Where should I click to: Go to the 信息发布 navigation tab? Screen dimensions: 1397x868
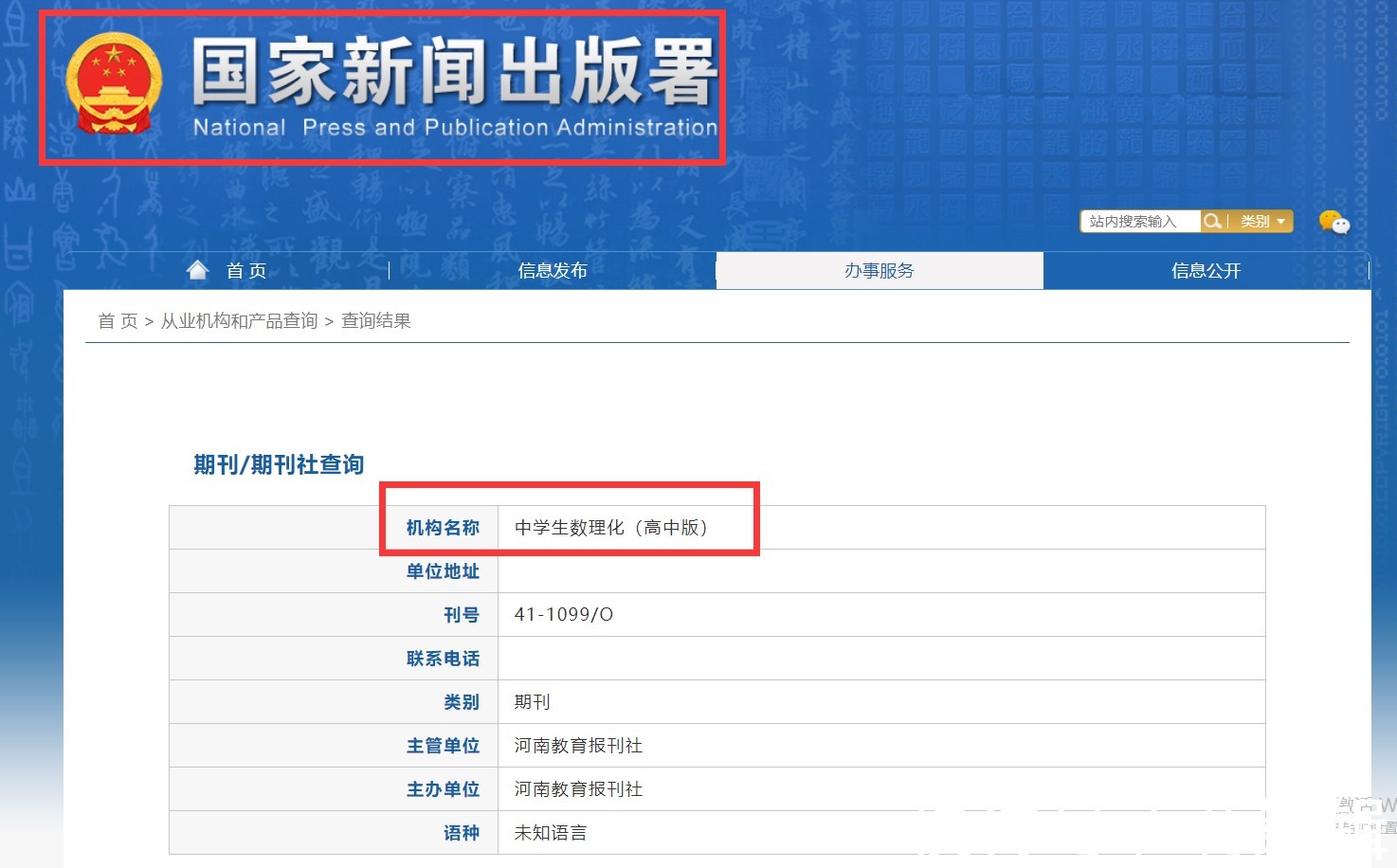click(553, 271)
